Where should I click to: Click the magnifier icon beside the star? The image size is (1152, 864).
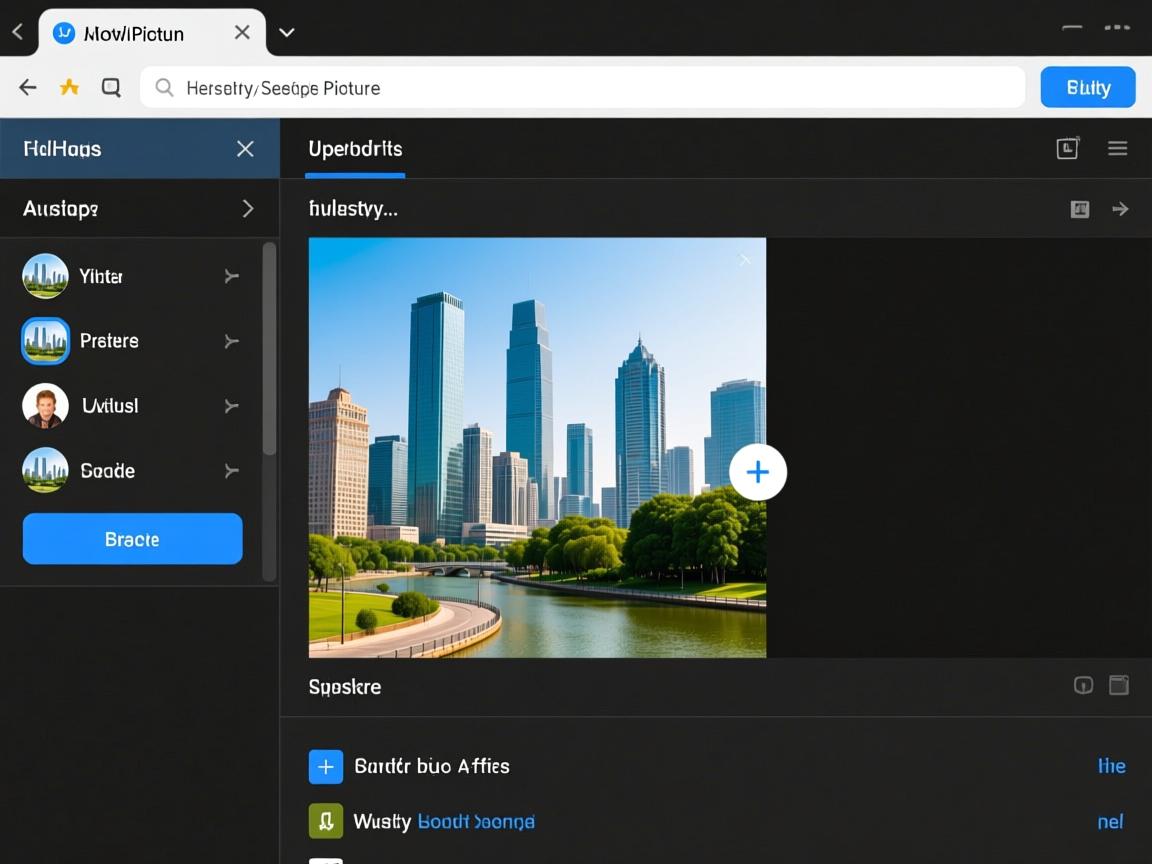[x=111, y=88]
